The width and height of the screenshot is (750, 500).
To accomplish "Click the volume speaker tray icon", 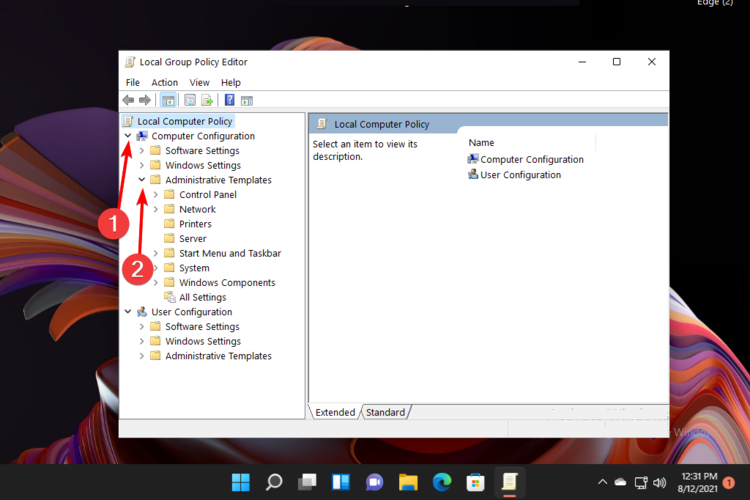I will pyautogui.click(x=660, y=482).
